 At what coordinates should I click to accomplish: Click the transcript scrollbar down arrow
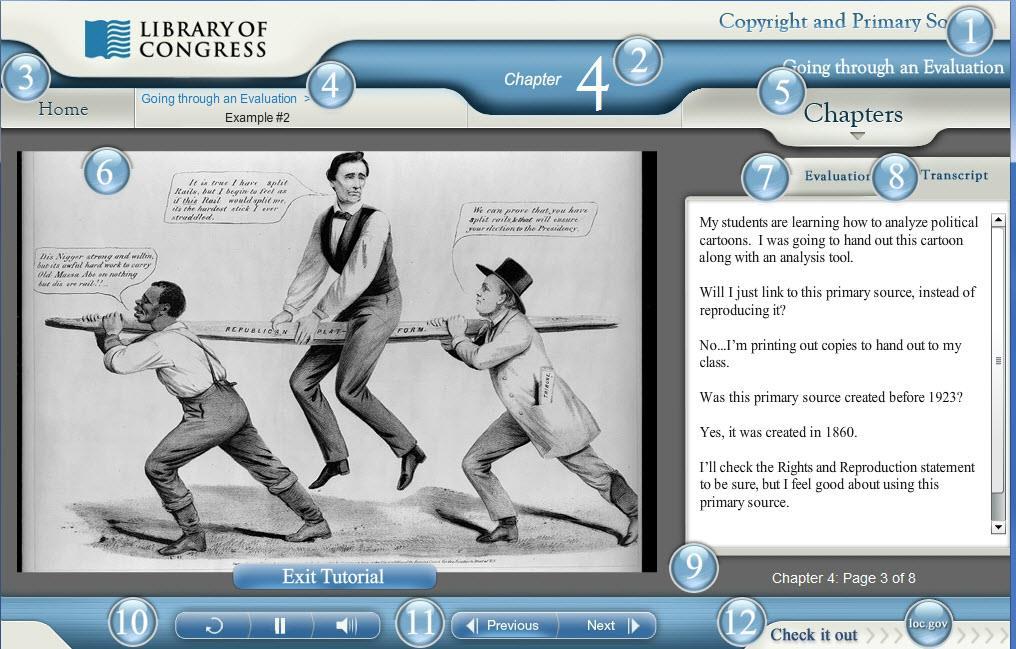point(998,527)
